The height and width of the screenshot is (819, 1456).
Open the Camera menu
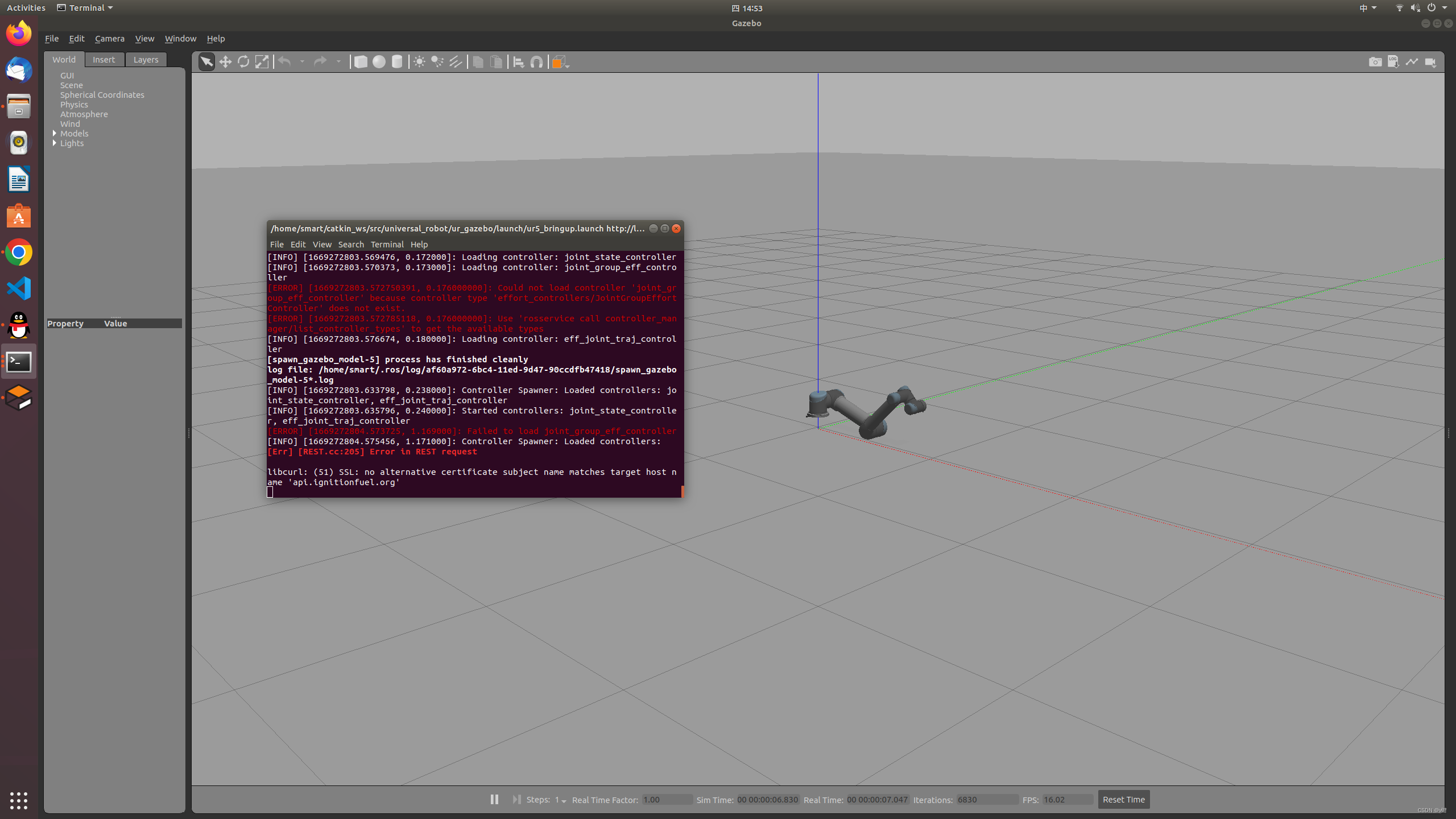109,38
